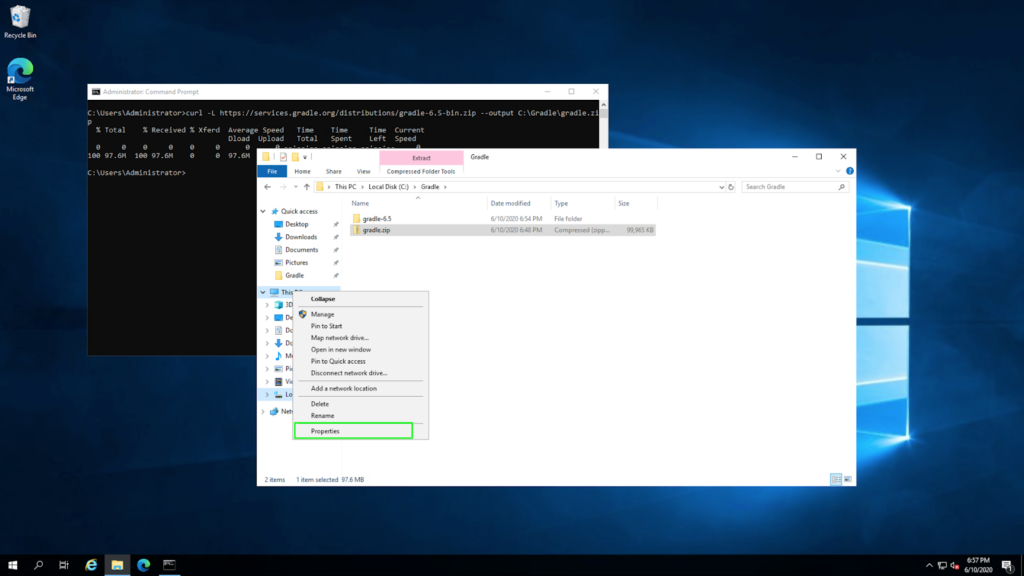Select Map network drive option
Viewport: 1024px width, 576px height.
tap(339, 338)
